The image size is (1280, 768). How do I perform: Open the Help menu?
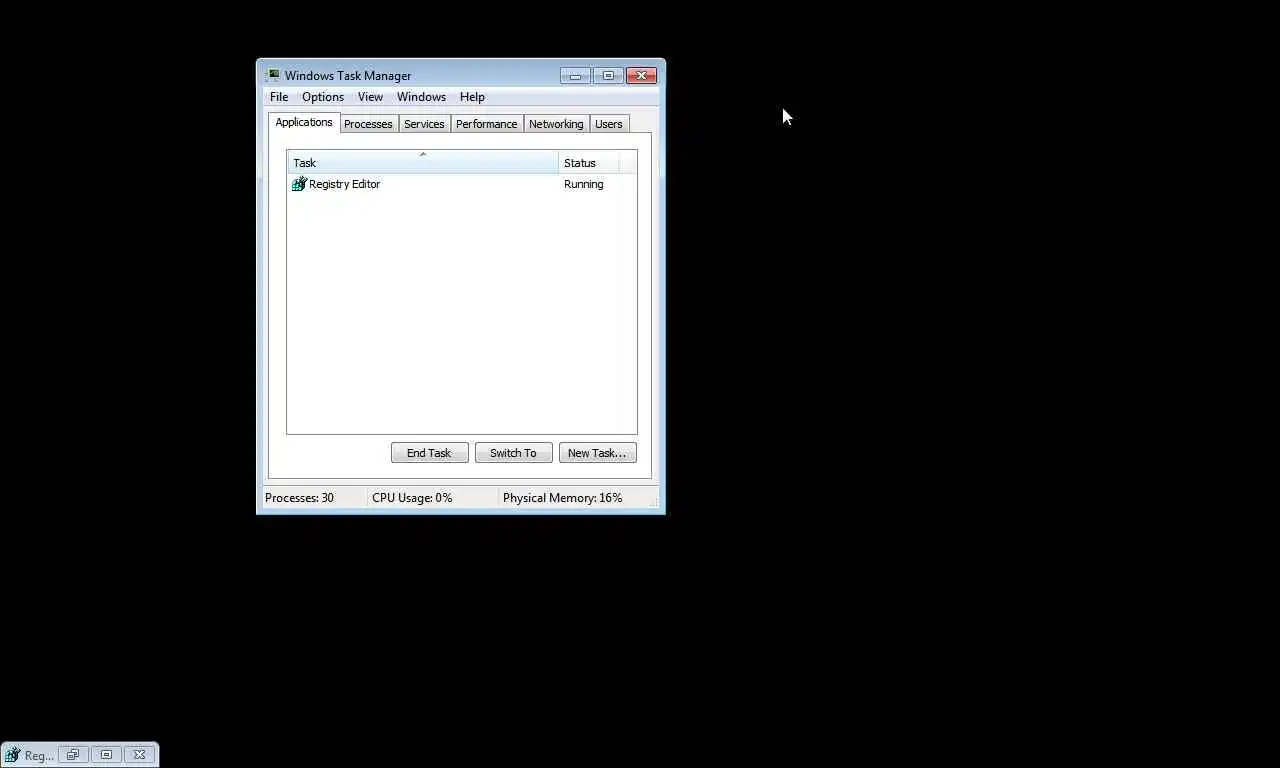click(x=472, y=97)
